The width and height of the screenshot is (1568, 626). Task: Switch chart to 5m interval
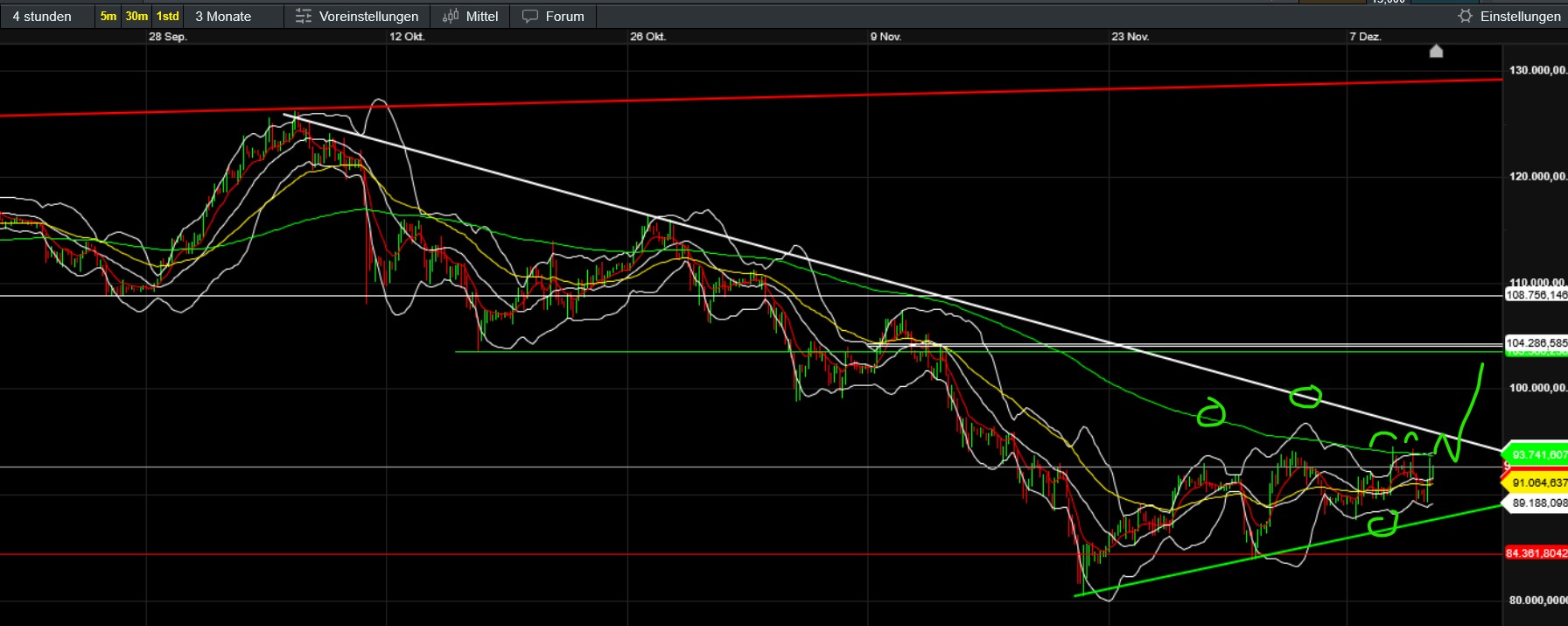(x=108, y=17)
